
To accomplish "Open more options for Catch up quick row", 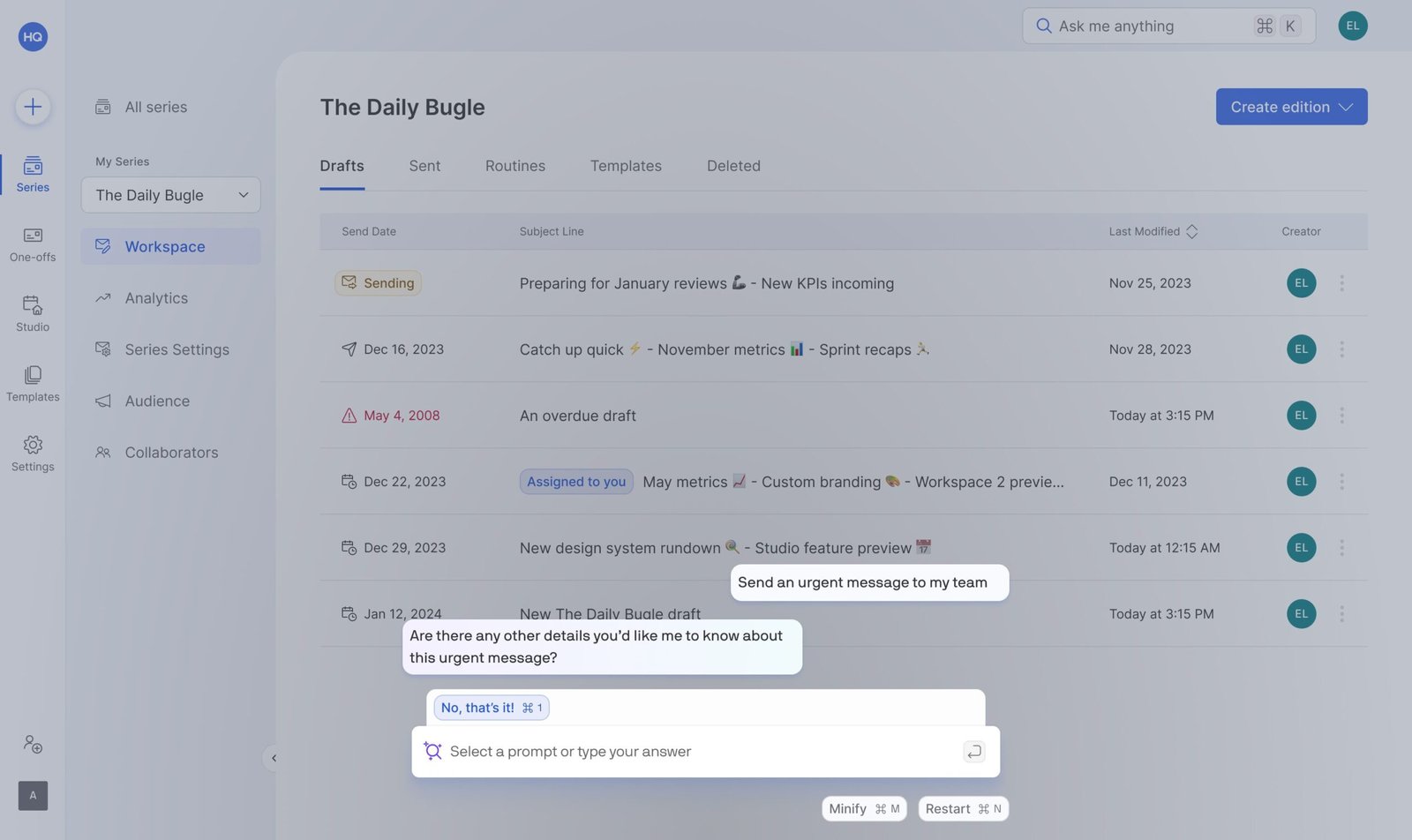I will tap(1341, 349).
